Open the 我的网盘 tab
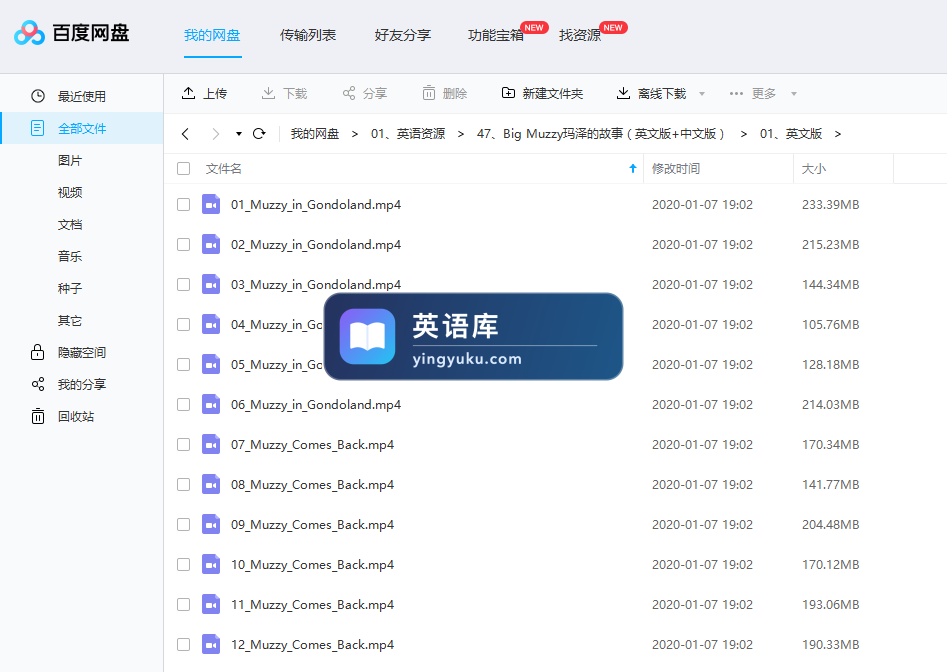This screenshot has width=947, height=672. (x=212, y=35)
